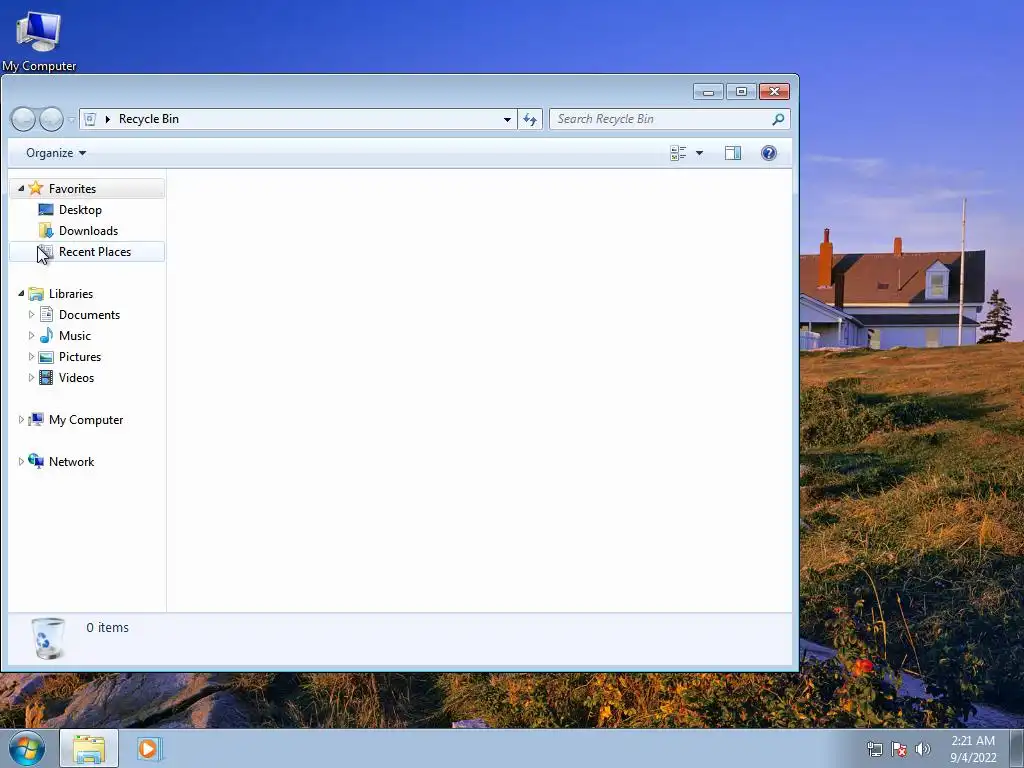This screenshot has height=768, width=1024.
Task: Open the recent pages dropdown beside navigation arrows
Action: 71,120
